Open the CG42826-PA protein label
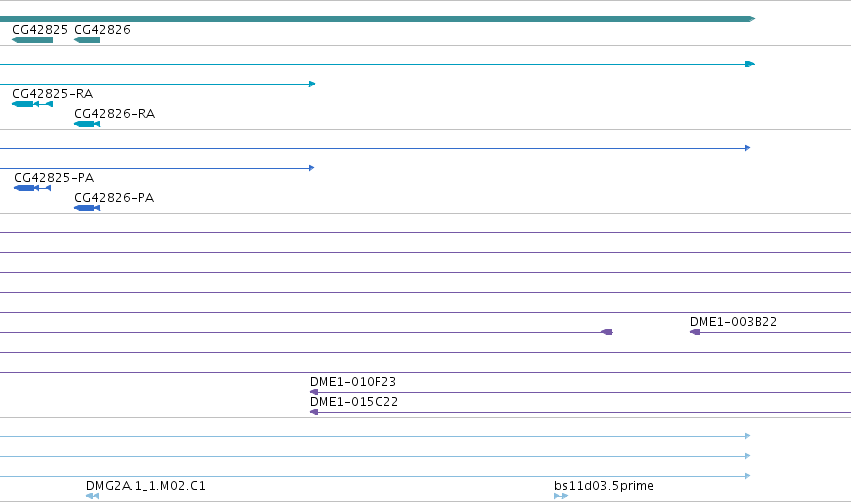 tap(114, 198)
